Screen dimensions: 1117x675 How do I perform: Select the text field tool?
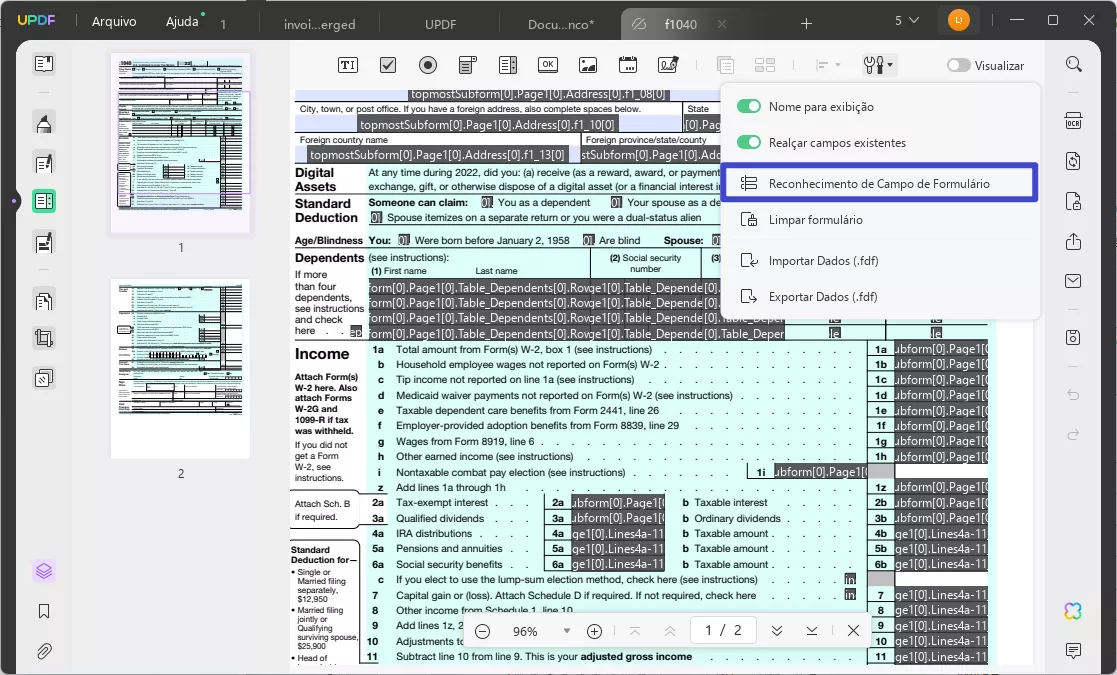tap(348, 65)
